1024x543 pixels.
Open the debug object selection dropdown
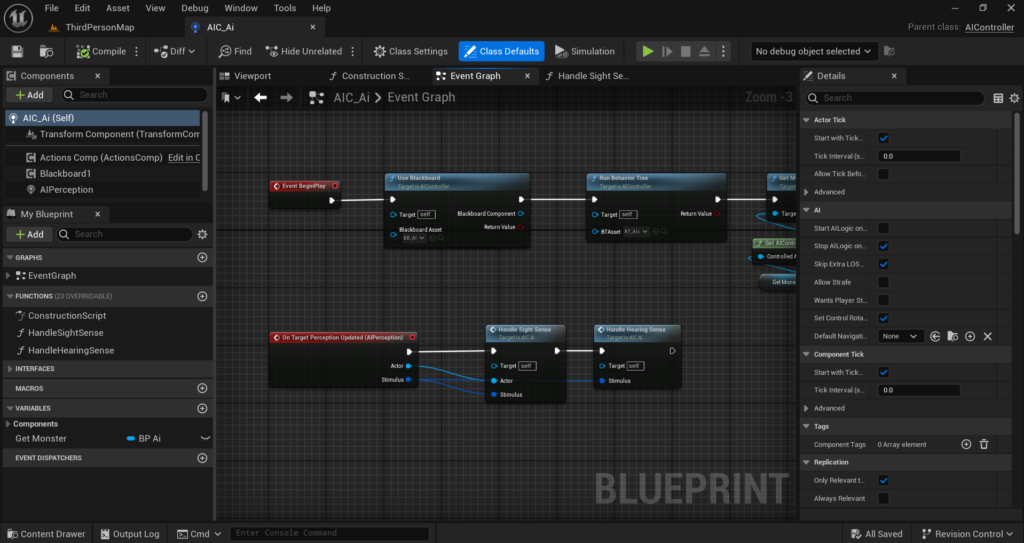point(812,51)
